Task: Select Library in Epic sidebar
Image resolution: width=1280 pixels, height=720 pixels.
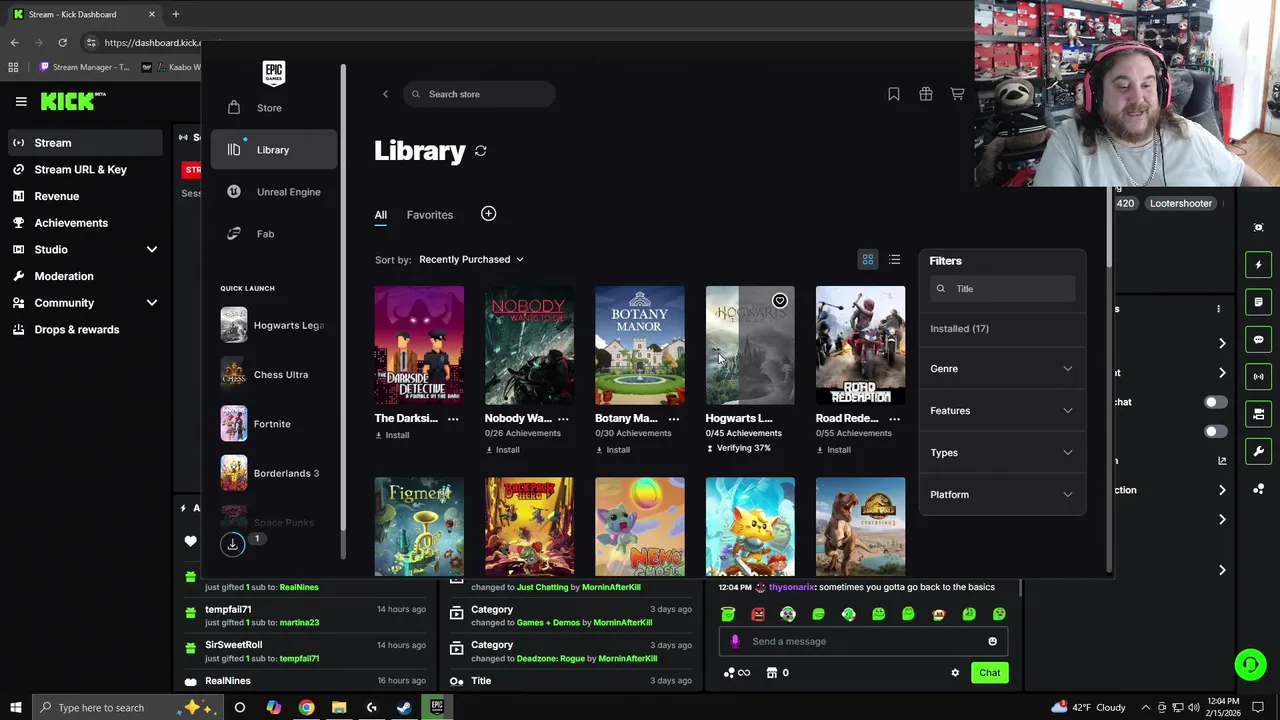Action: (273, 150)
